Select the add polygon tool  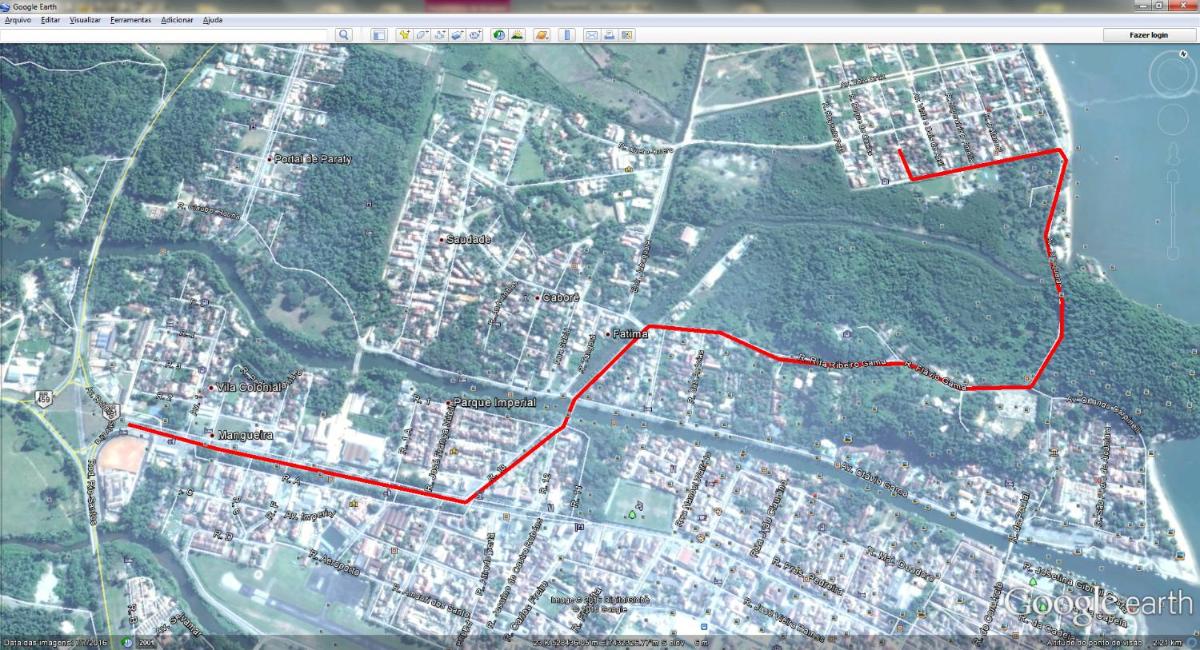[422, 35]
